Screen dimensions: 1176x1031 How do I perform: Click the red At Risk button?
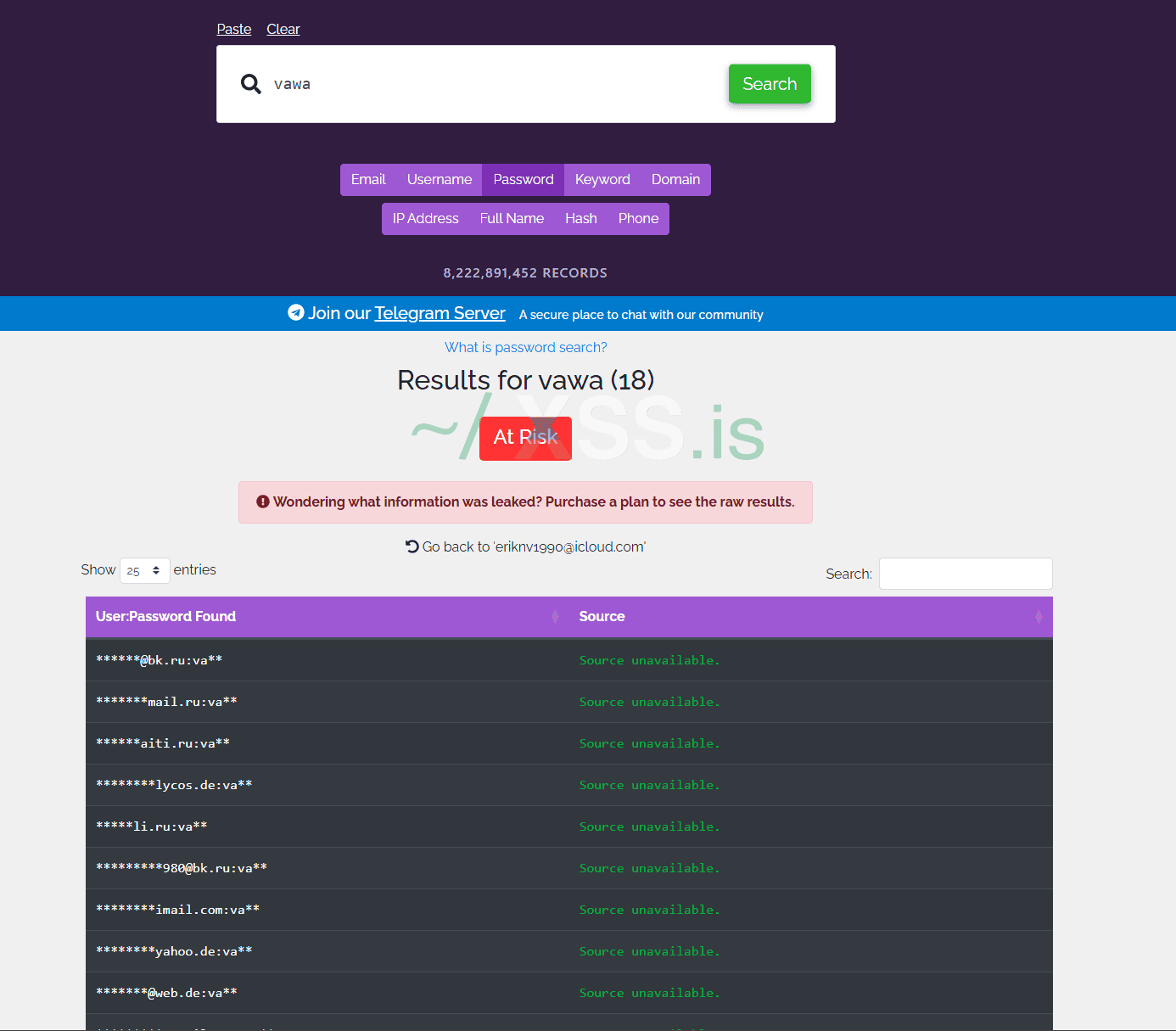coord(525,438)
